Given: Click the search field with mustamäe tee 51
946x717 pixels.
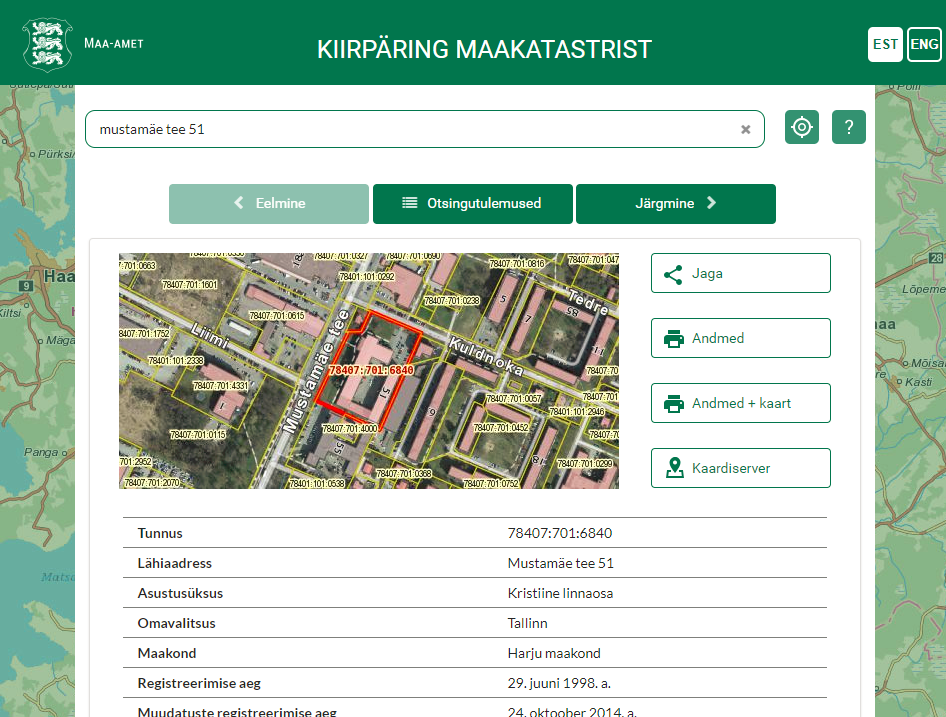Looking at the screenshot, I should 425,129.
